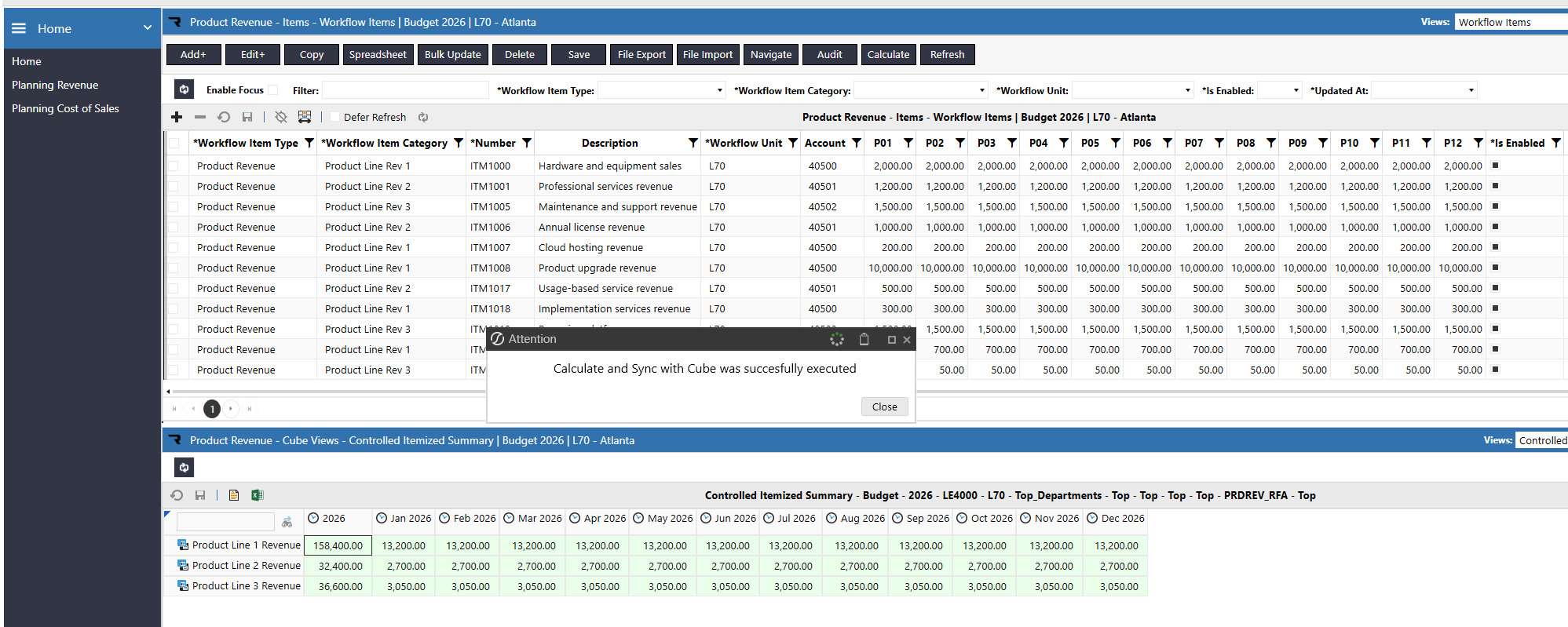The image size is (1568, 627).
Task: Click Close in the Attention dialog
Action: click(x=884, y=406)
